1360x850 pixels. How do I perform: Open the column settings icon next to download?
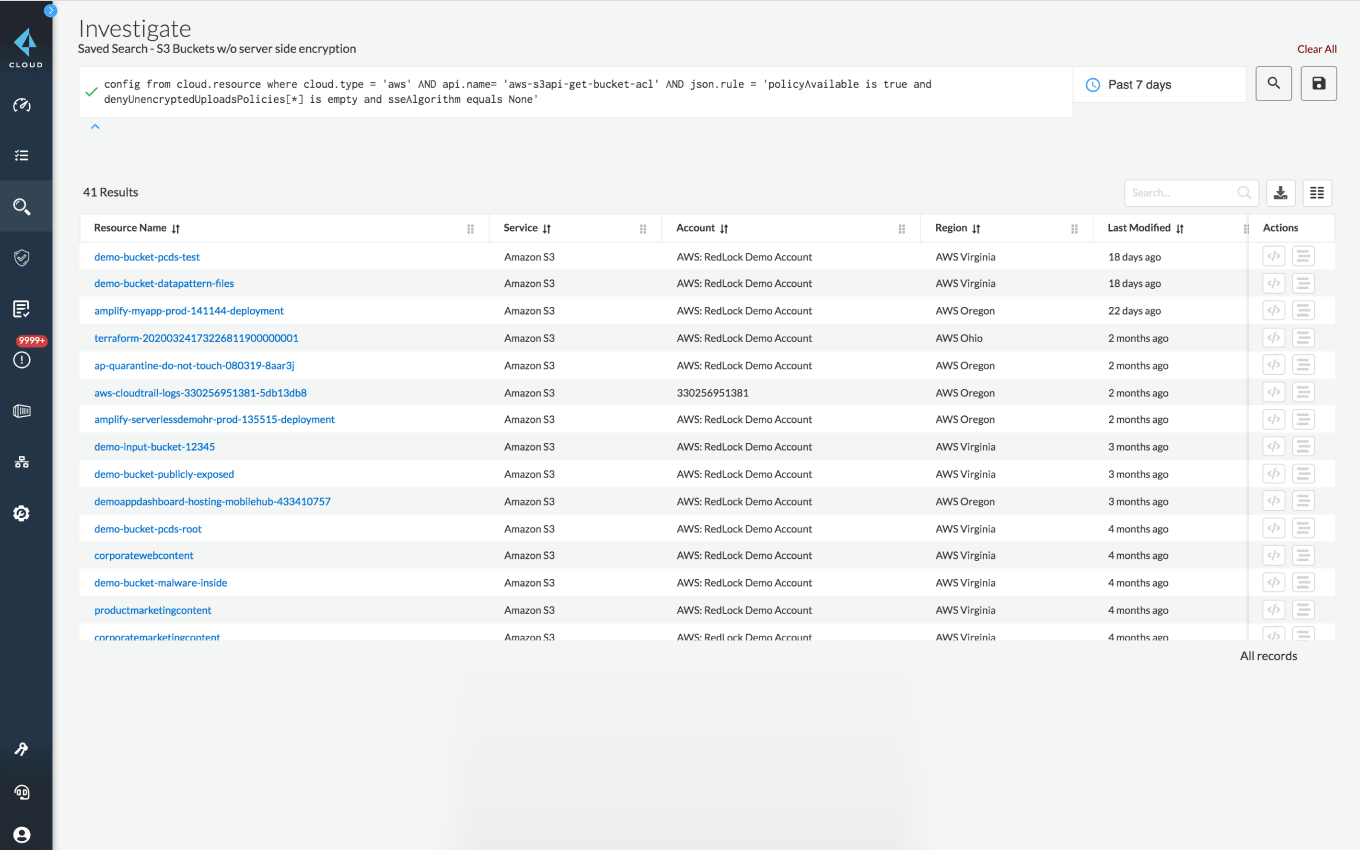point(1317,192)
